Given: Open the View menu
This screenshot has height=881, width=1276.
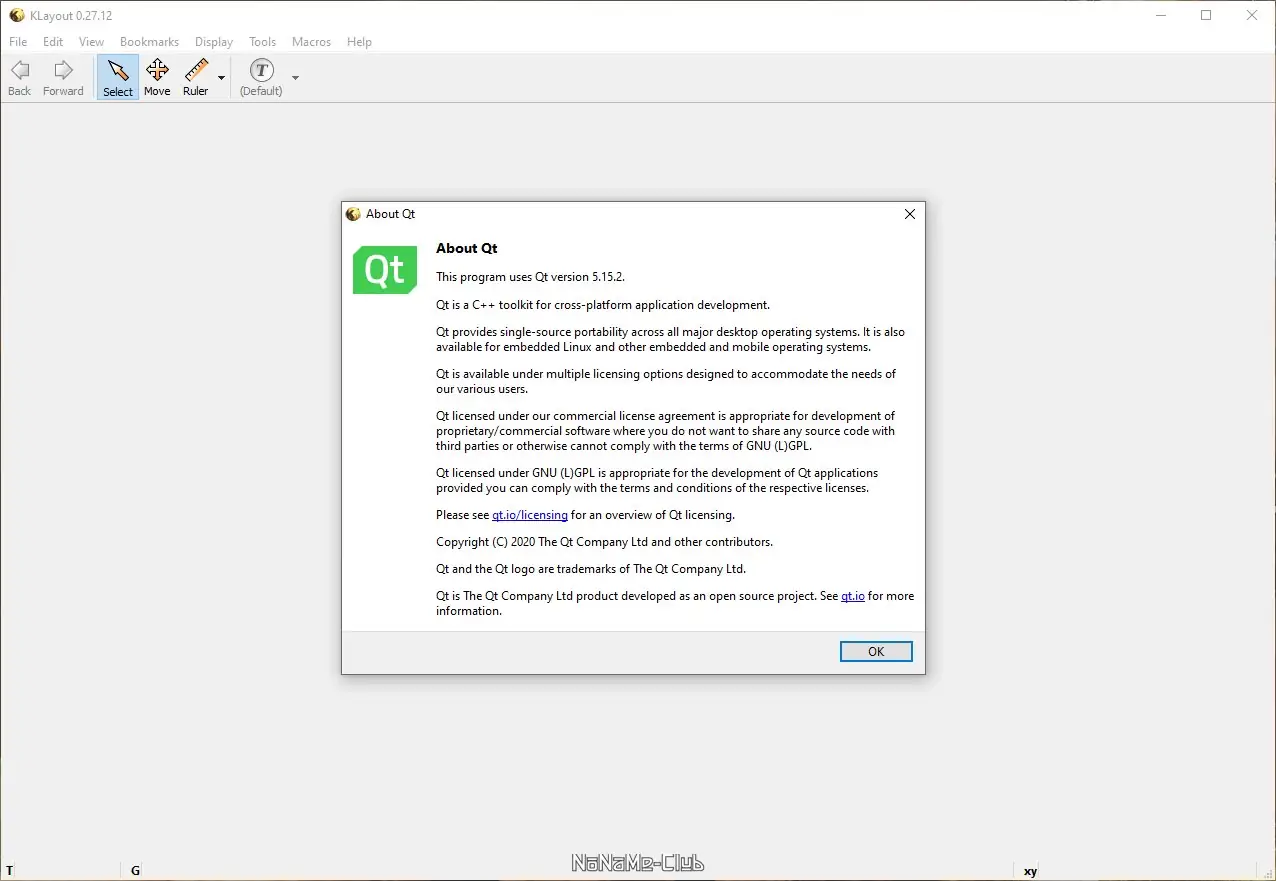Looking at the screenshot, I should 91,42.
